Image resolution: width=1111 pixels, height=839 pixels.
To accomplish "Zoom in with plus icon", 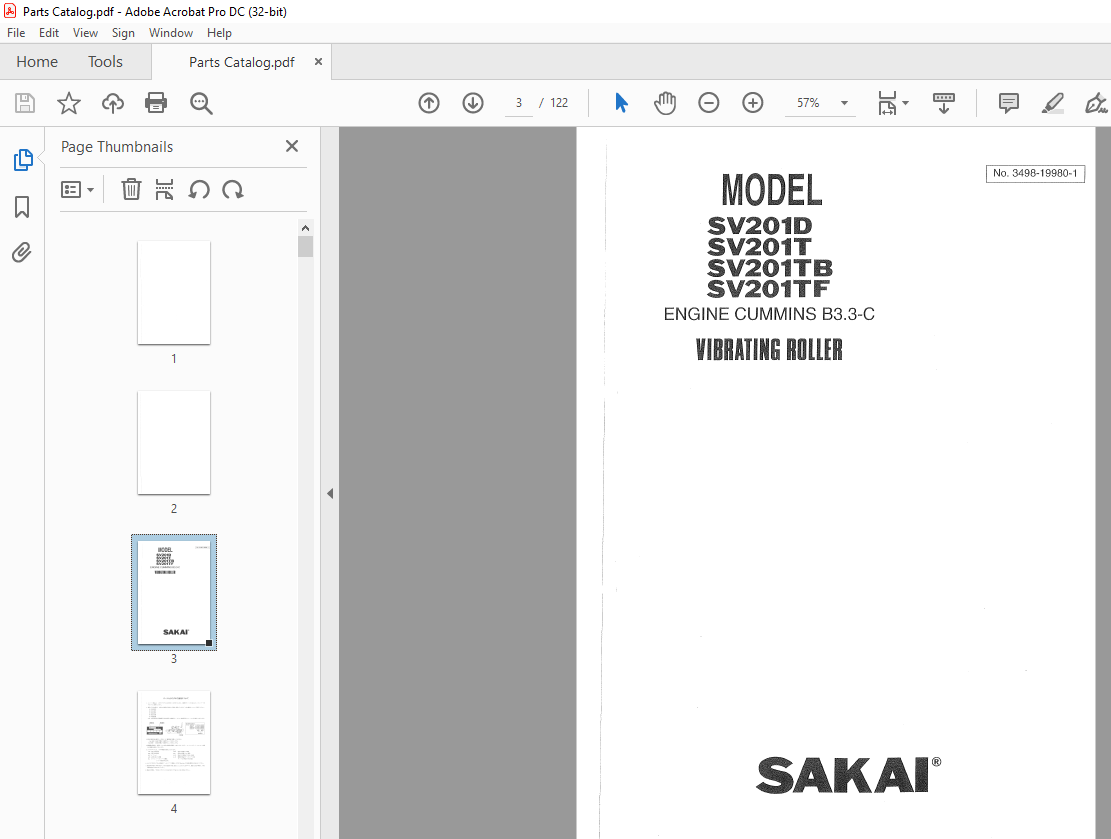I will [x=752, y=103].
